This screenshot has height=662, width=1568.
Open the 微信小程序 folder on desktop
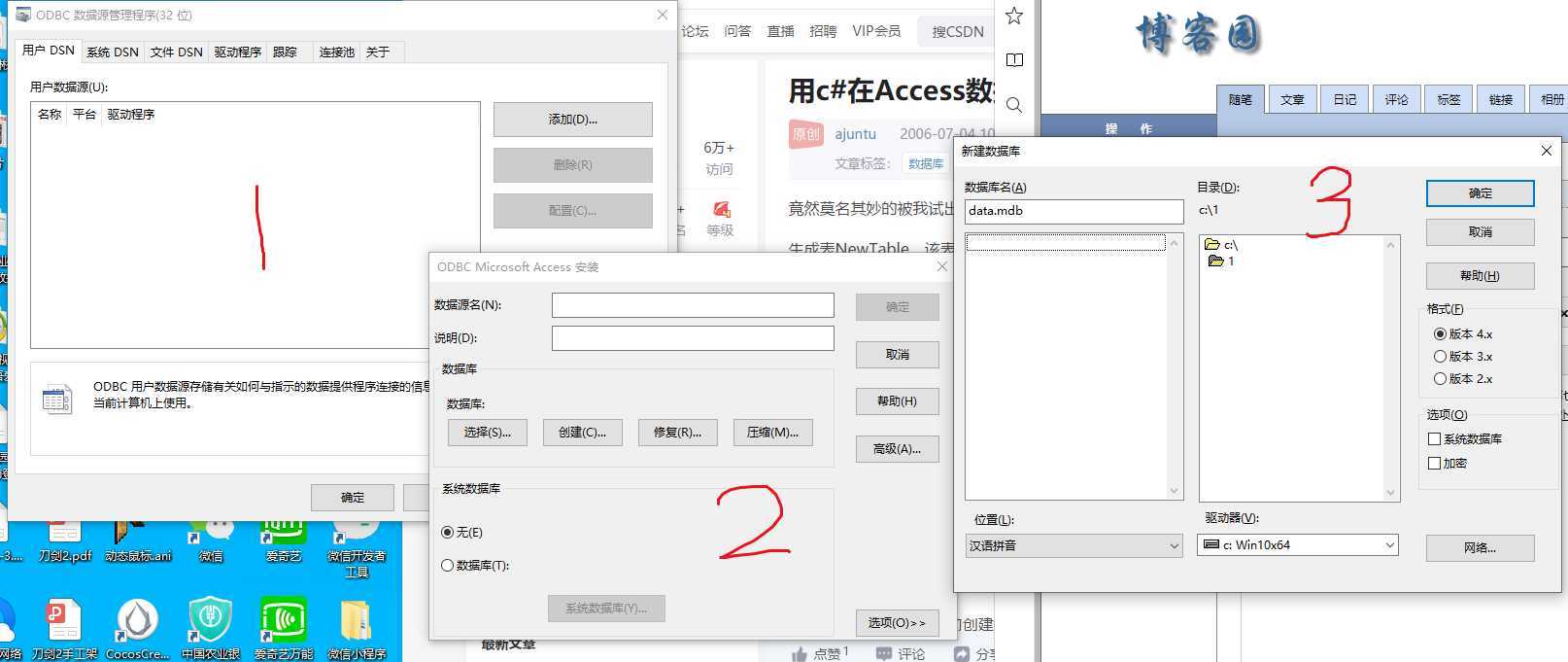pos(357,628)
